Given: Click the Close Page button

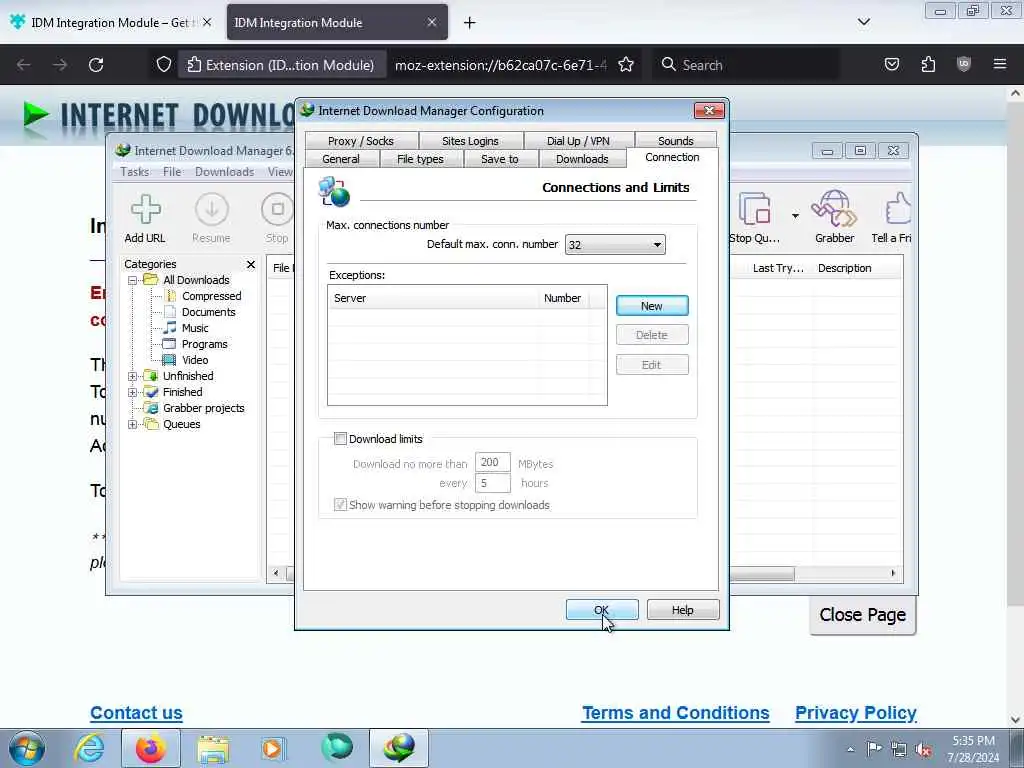Looking at the screenshot, I should pos(862,615).
